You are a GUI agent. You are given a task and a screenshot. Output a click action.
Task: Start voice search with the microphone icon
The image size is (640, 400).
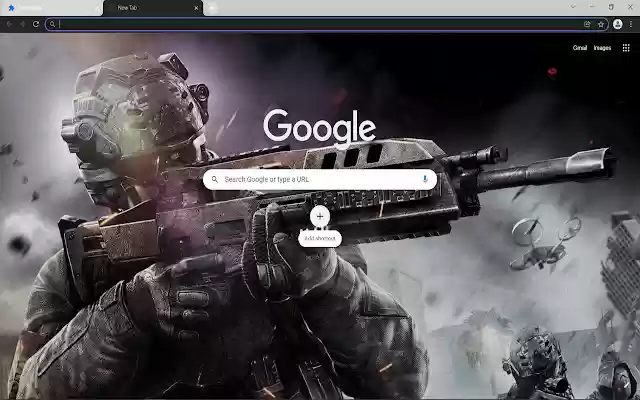click(425, 179)
